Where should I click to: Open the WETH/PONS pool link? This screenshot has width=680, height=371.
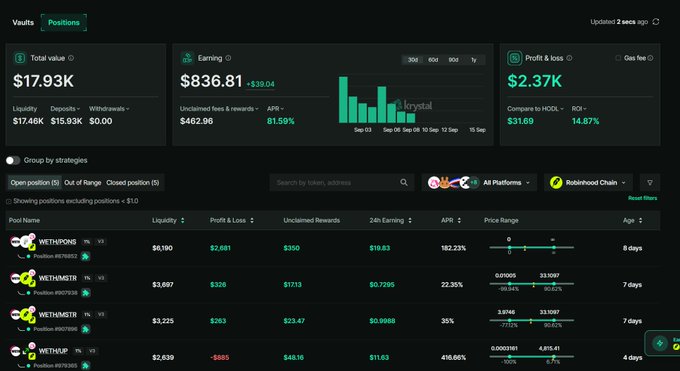pyautogui.click(x=57, y=242)
